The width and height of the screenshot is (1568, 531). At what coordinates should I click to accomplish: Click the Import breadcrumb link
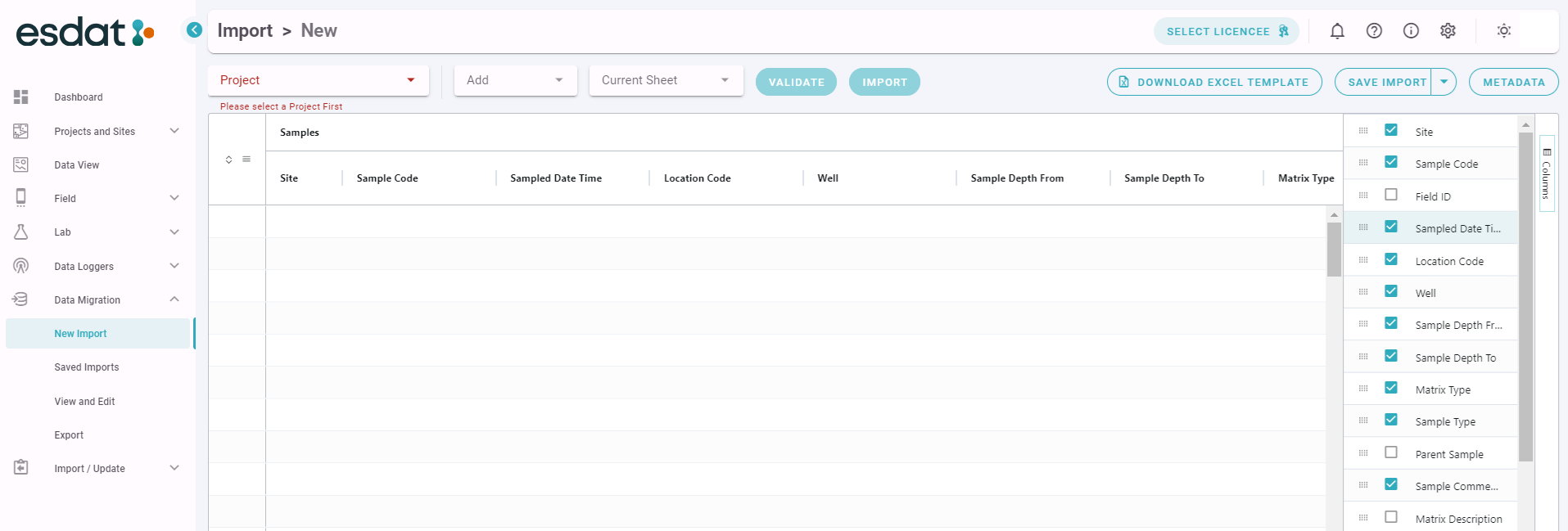pos(245,30)
